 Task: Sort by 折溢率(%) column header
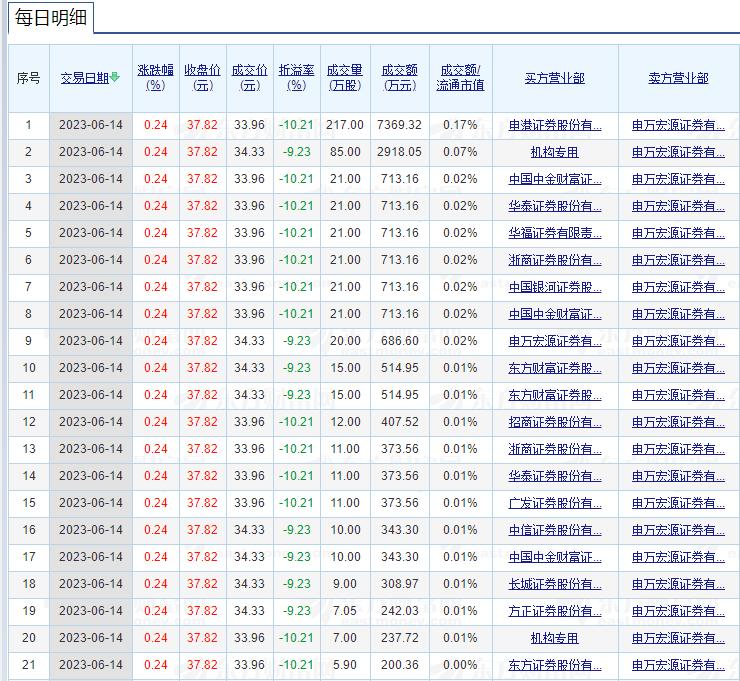(x=296, y=78)
